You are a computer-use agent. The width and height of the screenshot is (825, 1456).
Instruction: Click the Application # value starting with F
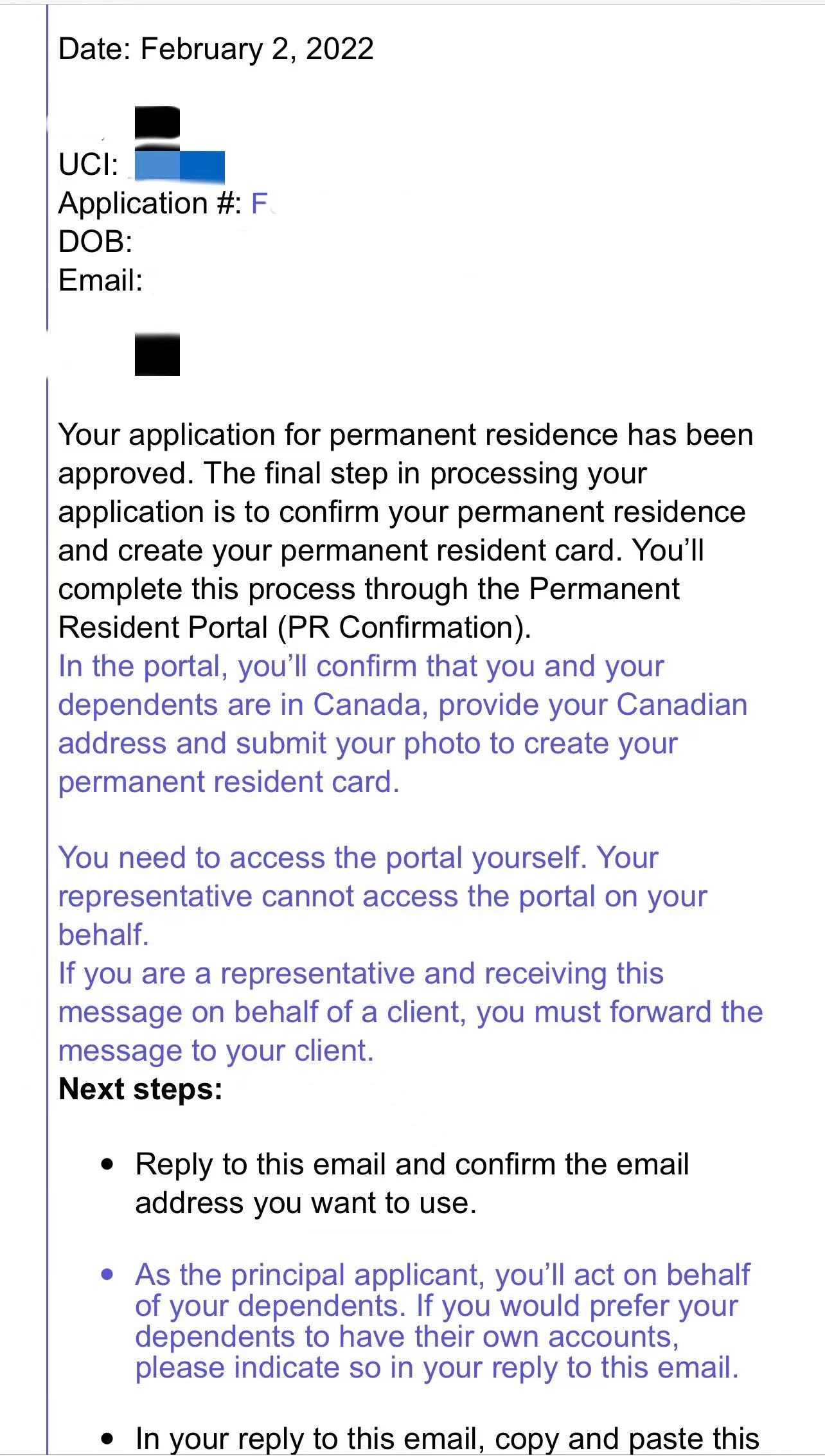click(260, 204)
